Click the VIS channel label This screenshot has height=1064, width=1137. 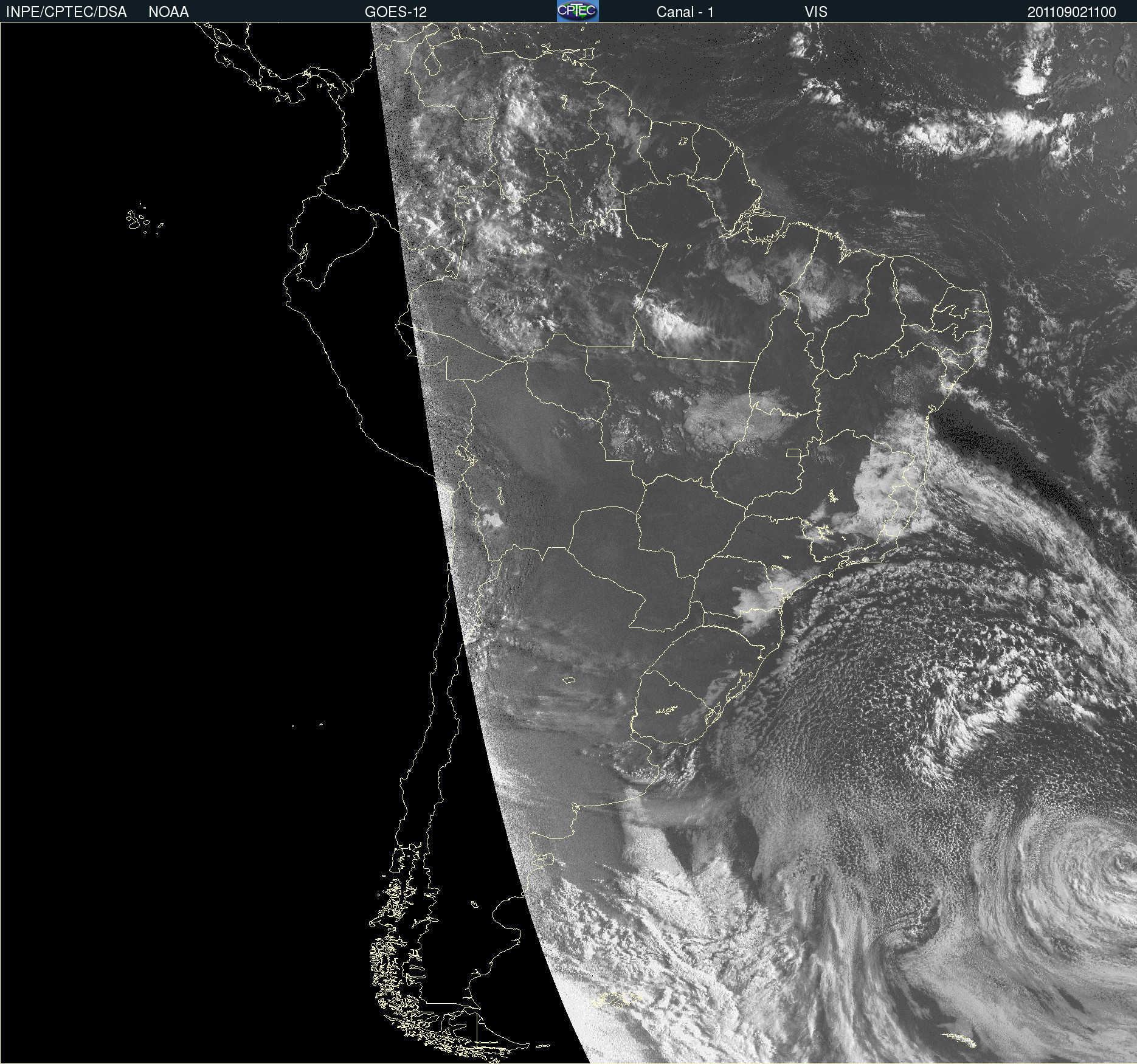pos(816,12)
